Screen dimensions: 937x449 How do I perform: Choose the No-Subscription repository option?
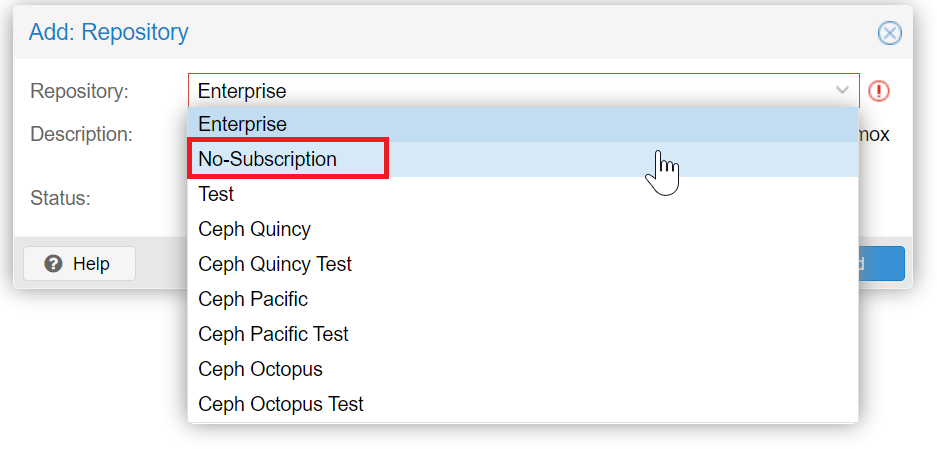point(523,159)
